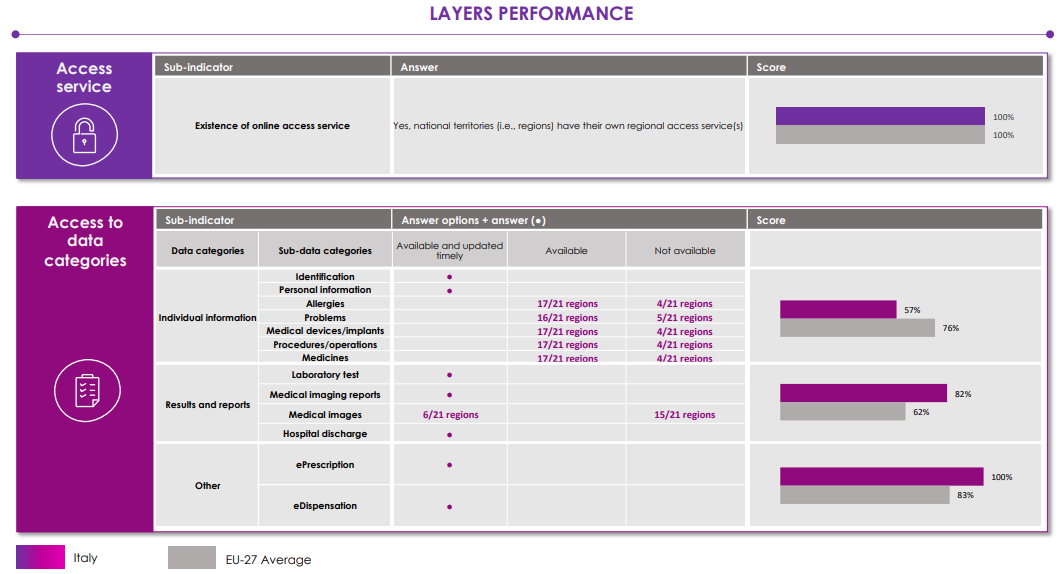Click 'Existence of online access service' cell

pos(272,125)
